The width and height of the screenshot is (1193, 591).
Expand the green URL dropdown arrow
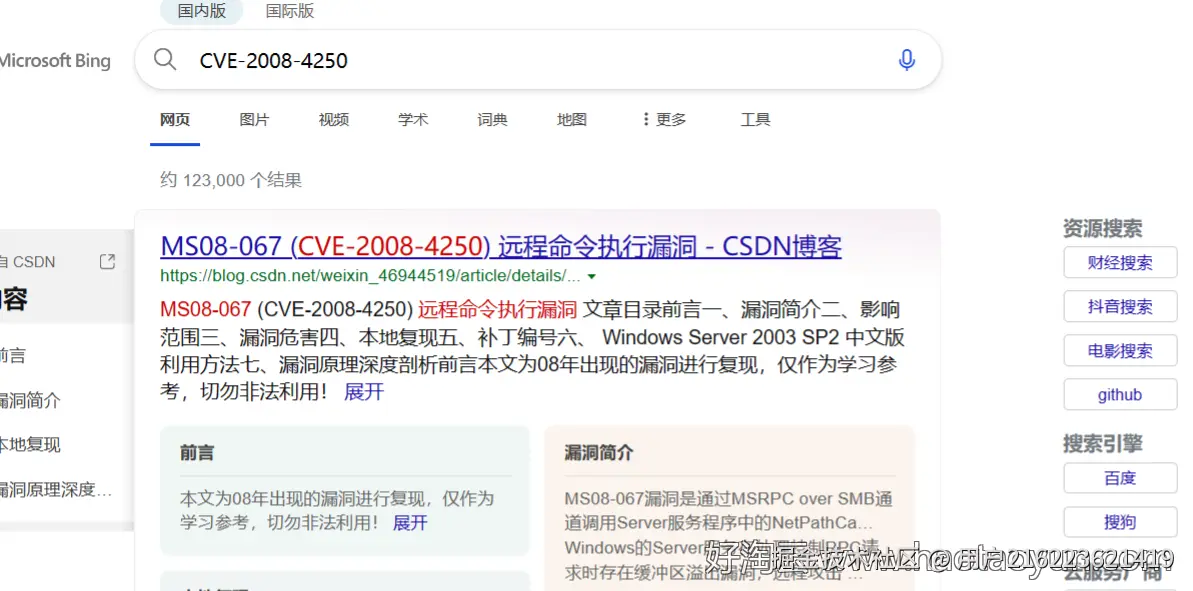coord(592,276)
